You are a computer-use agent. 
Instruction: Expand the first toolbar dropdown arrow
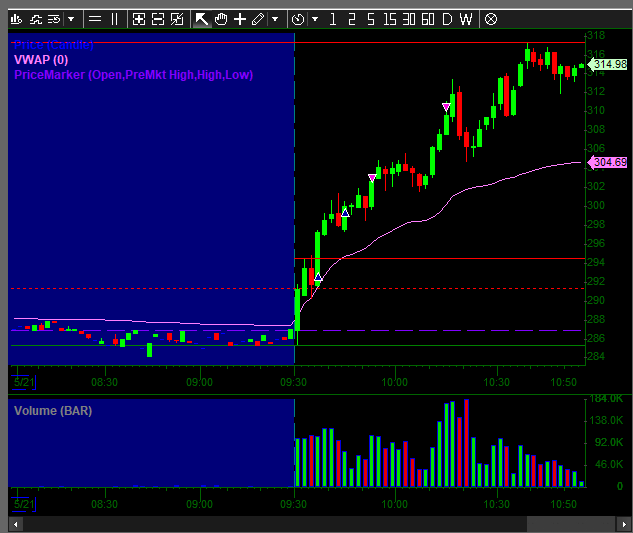pos(71,19)
